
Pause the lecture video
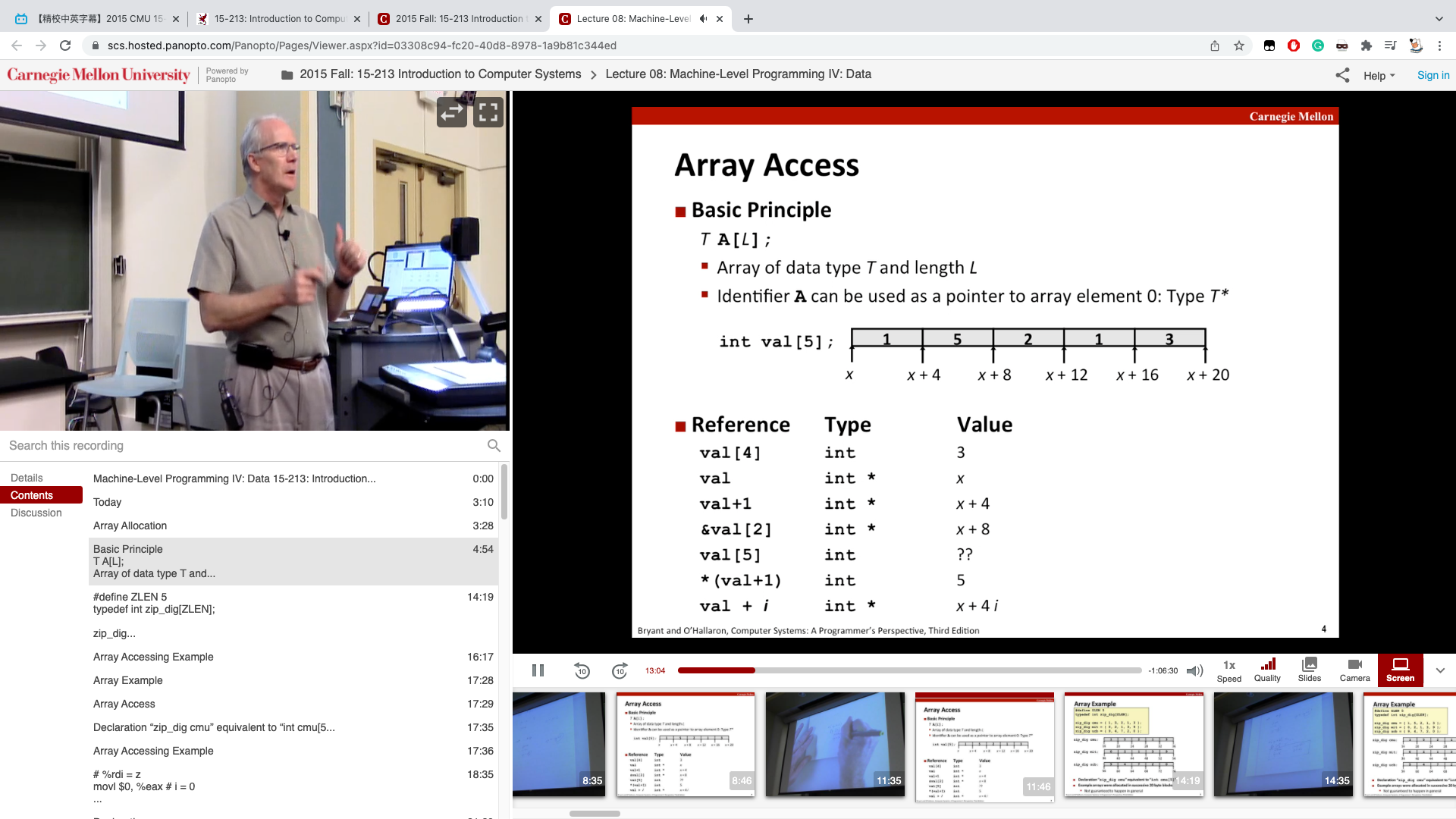(538, 670)
